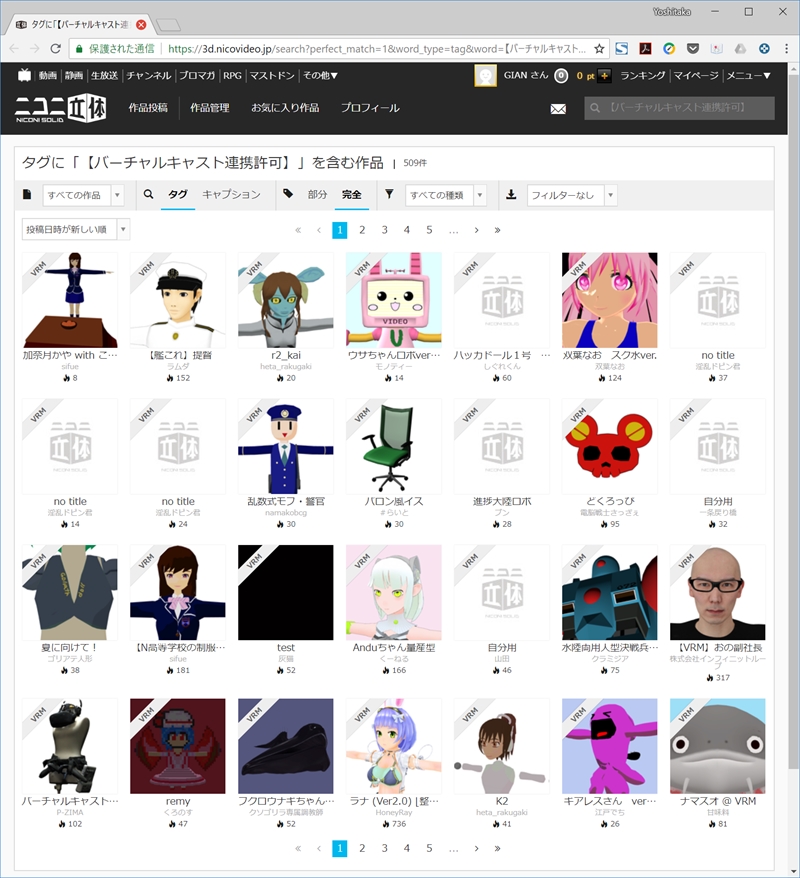800x878 pixels.
Task: Open the 【艦これ】提督 model thumbnail
Action: coord(177,300)
